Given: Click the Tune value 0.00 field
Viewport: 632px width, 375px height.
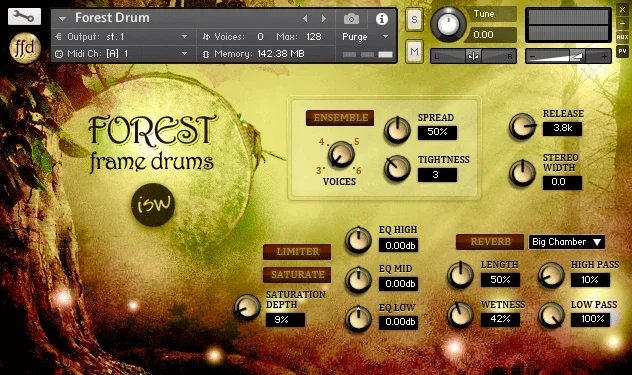Looking at the screenshot, I should 490,35.
